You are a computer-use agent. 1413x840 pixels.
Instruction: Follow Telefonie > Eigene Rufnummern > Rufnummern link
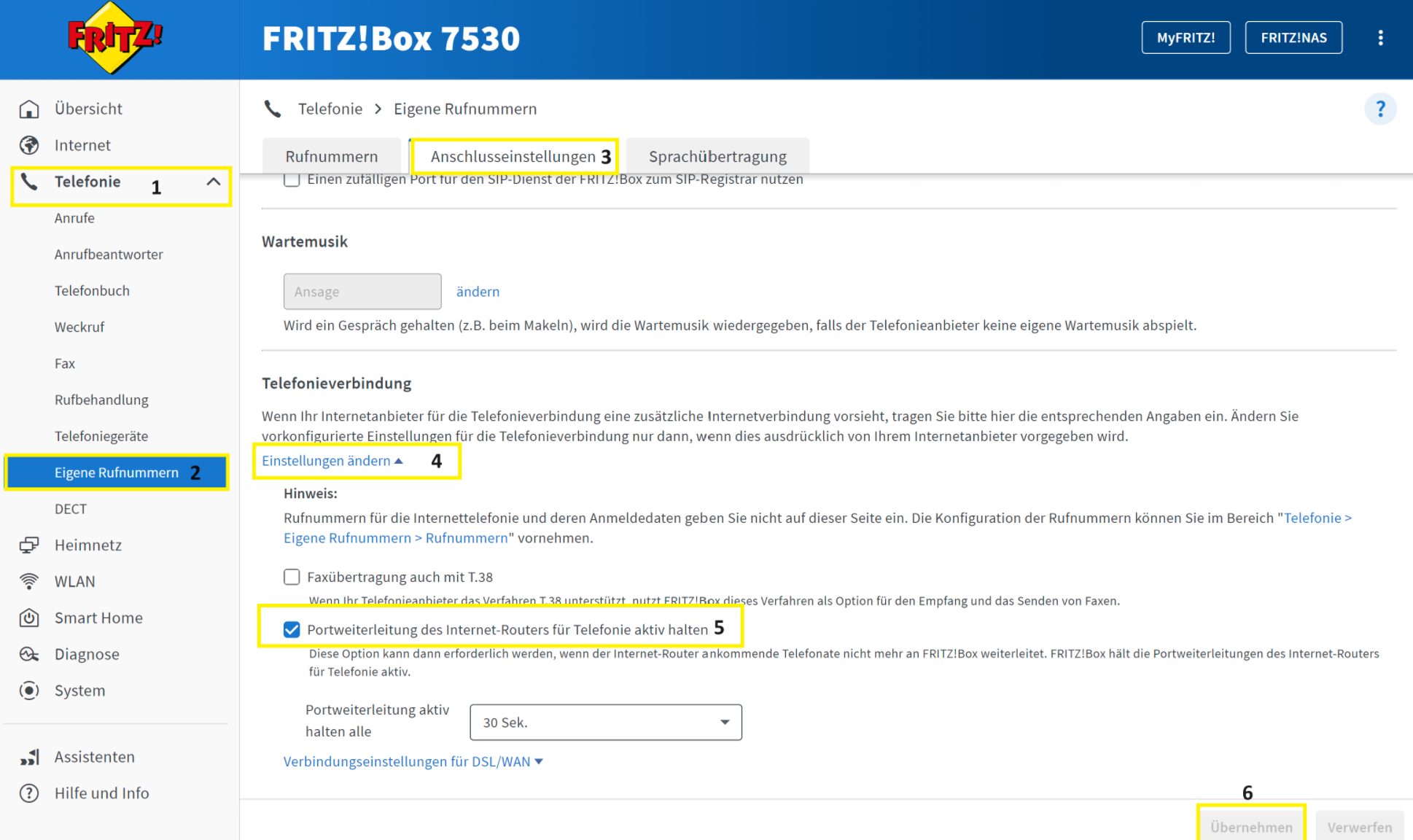[x=817, y=528]
